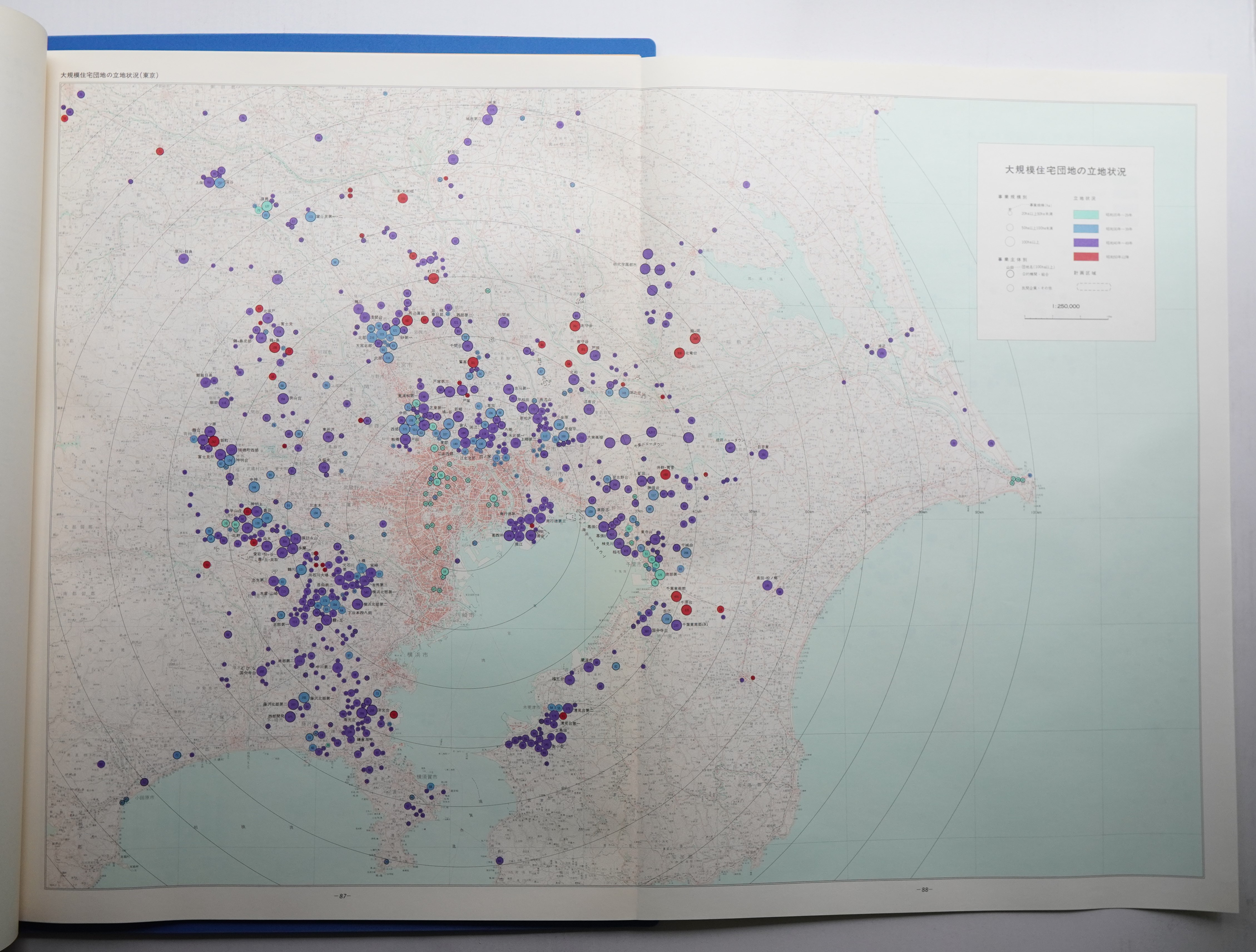Click the 洋光台 label
The height and width of the screenshot is (952, 1256).
click(384, 710)
